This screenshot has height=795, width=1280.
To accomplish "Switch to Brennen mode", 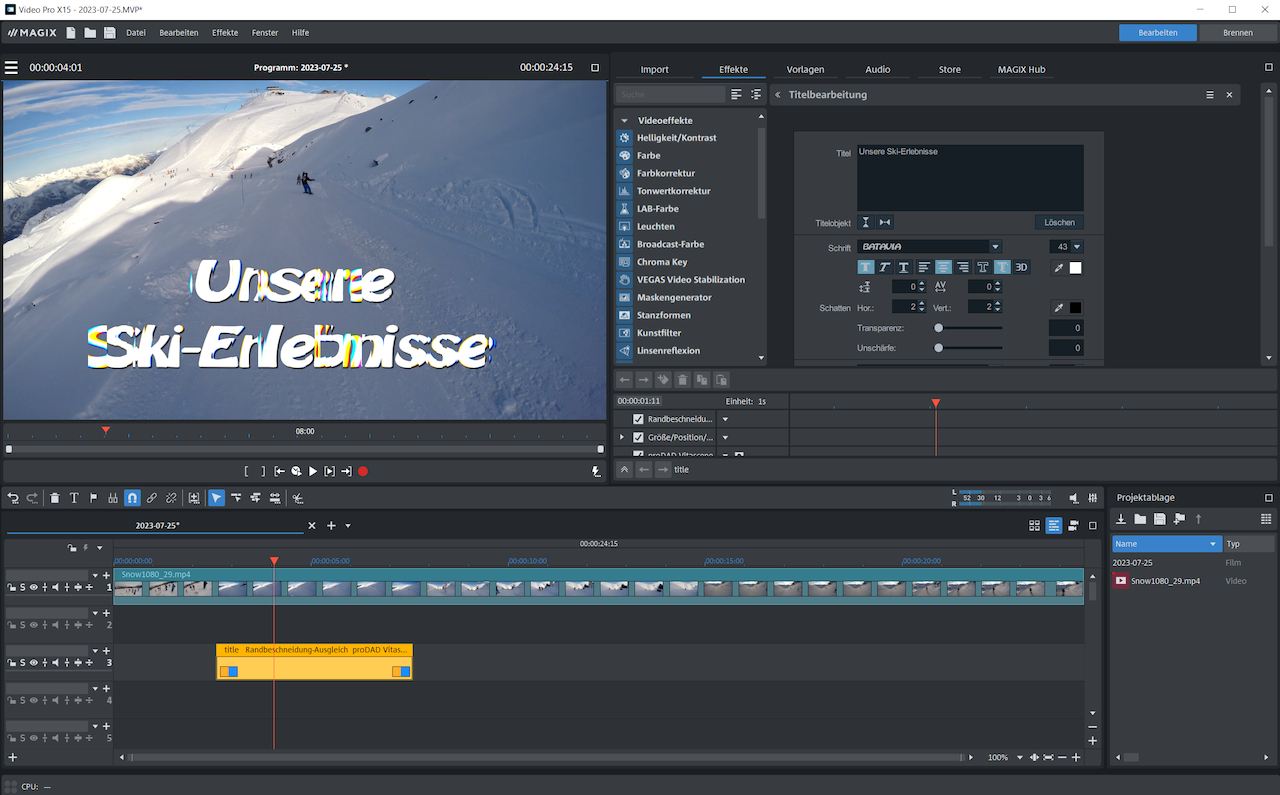I will 1237,33.
